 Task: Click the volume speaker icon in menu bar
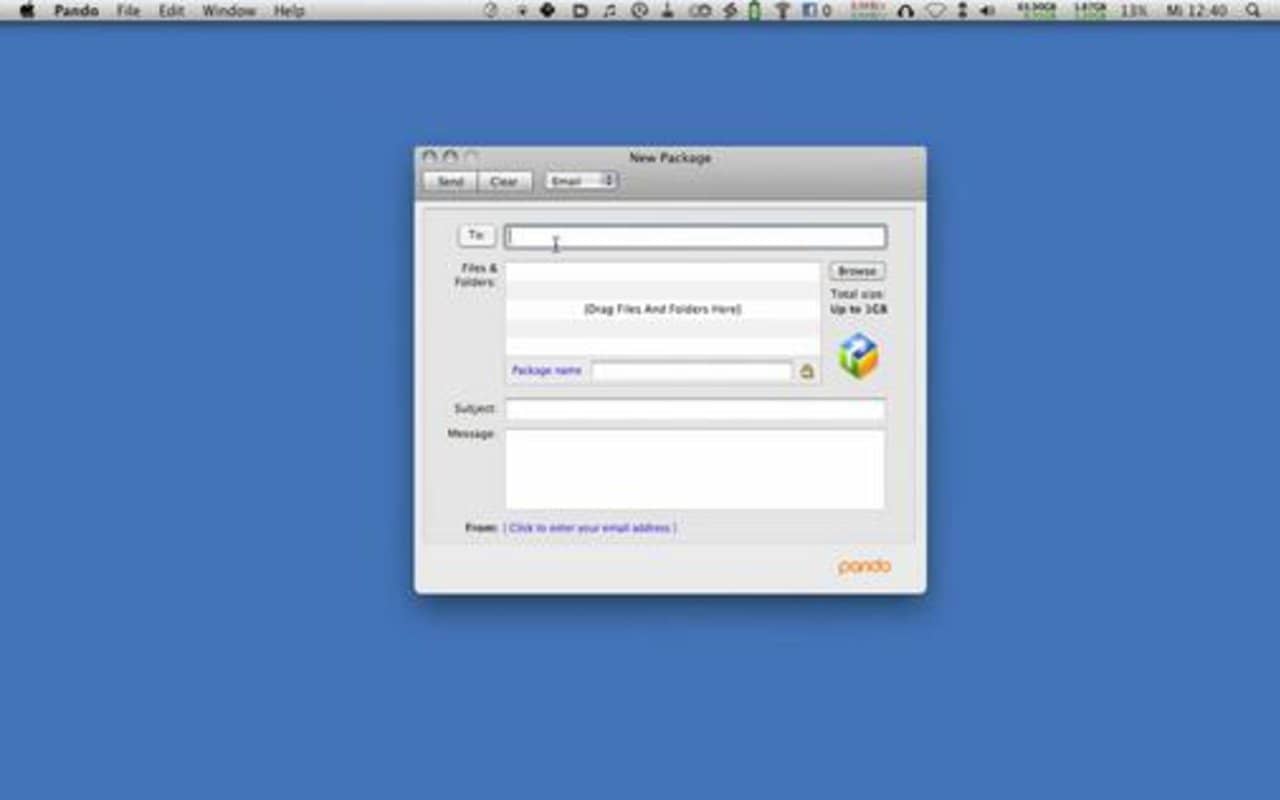988,10
